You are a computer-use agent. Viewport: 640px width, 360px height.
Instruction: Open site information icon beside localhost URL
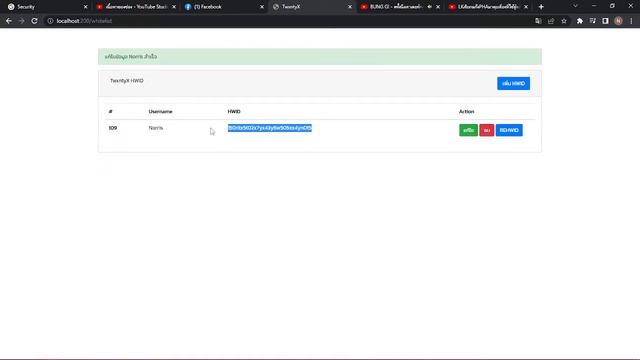point(50,21)
